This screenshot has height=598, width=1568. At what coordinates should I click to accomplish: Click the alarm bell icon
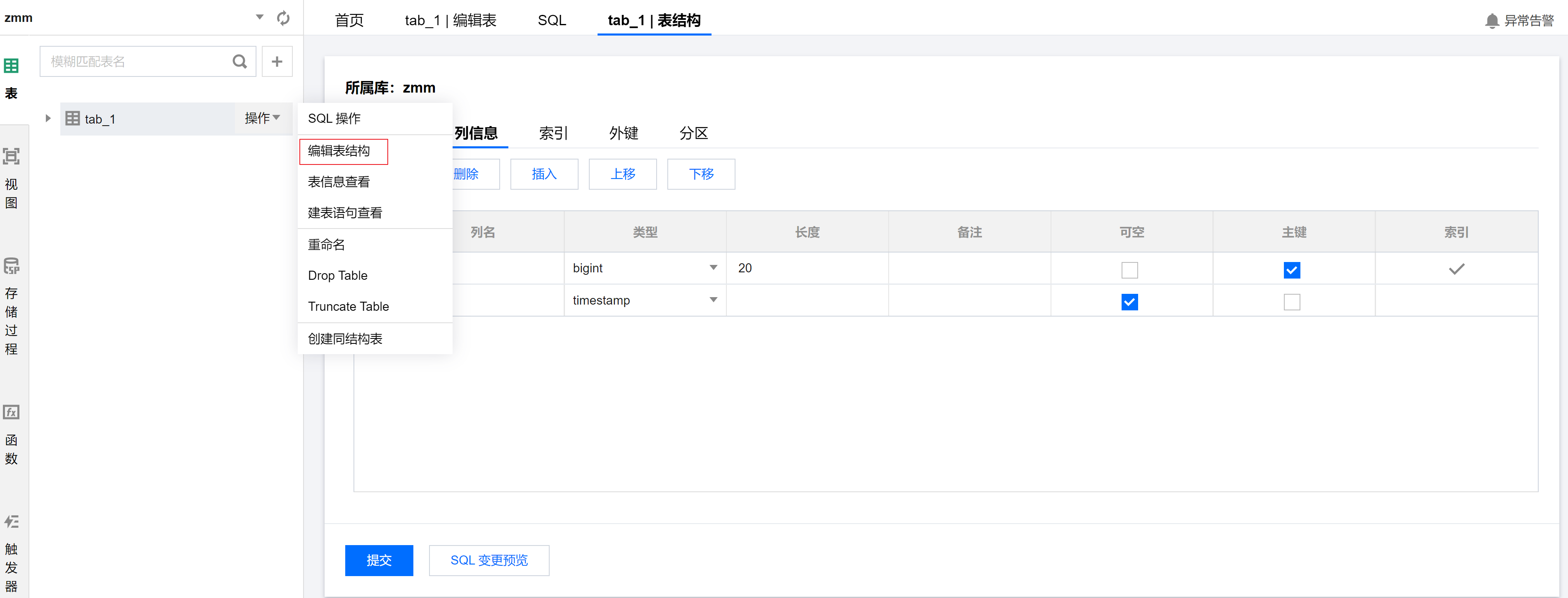(1491, 21)
